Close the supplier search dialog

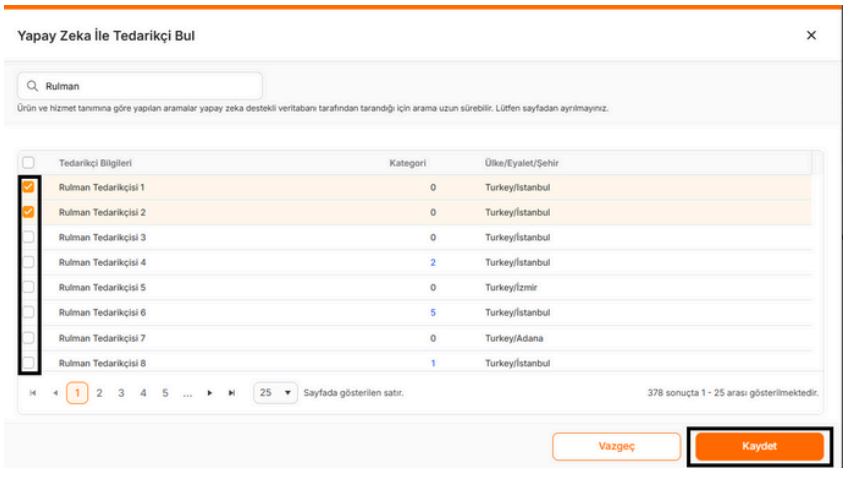pyautogui.click(x=811, y=35)
